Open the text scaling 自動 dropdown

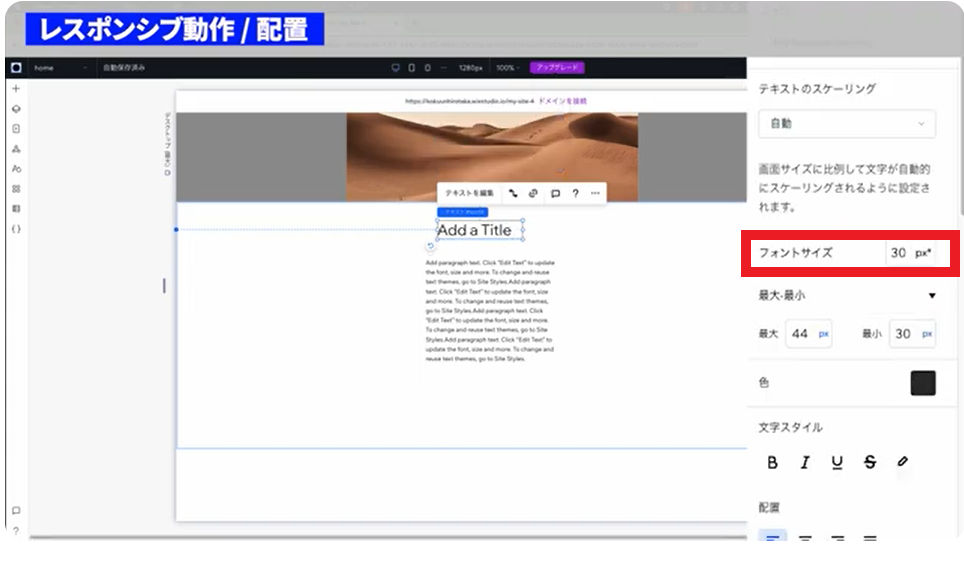(x=847, y=124)
